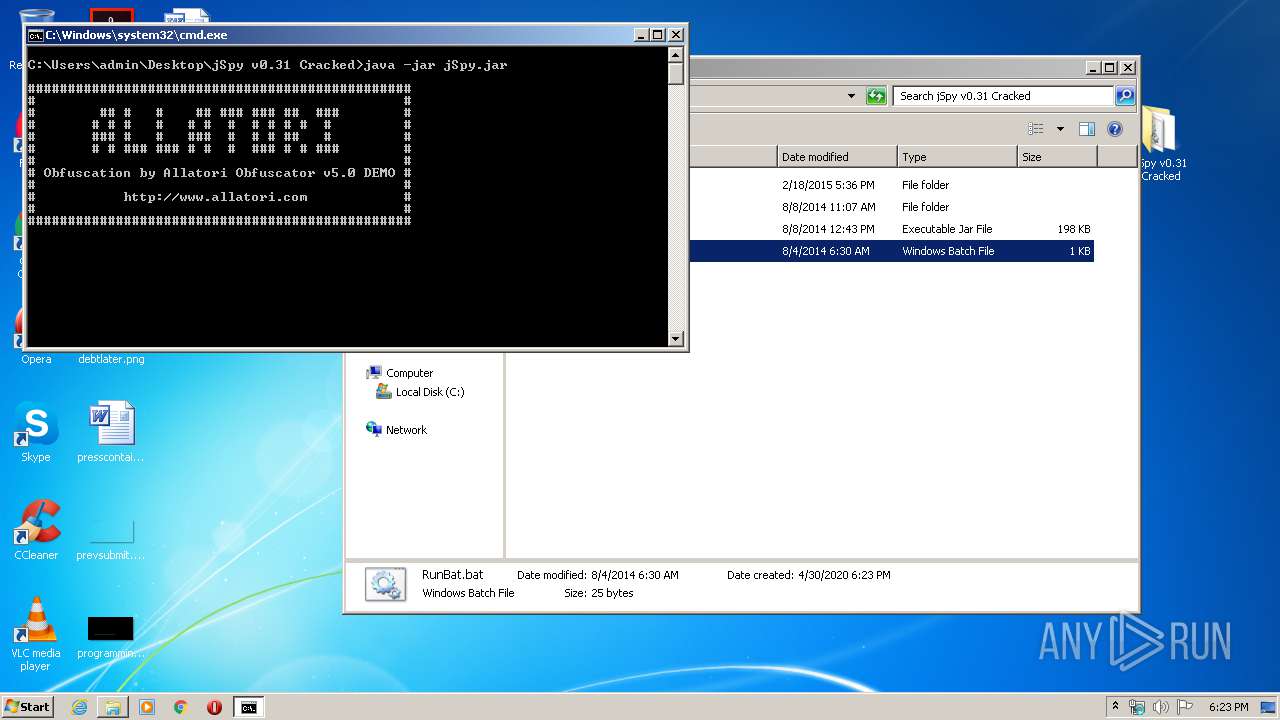Click the Explorer refresh button
1280x720 pixels.
click(x=876, y=96)
